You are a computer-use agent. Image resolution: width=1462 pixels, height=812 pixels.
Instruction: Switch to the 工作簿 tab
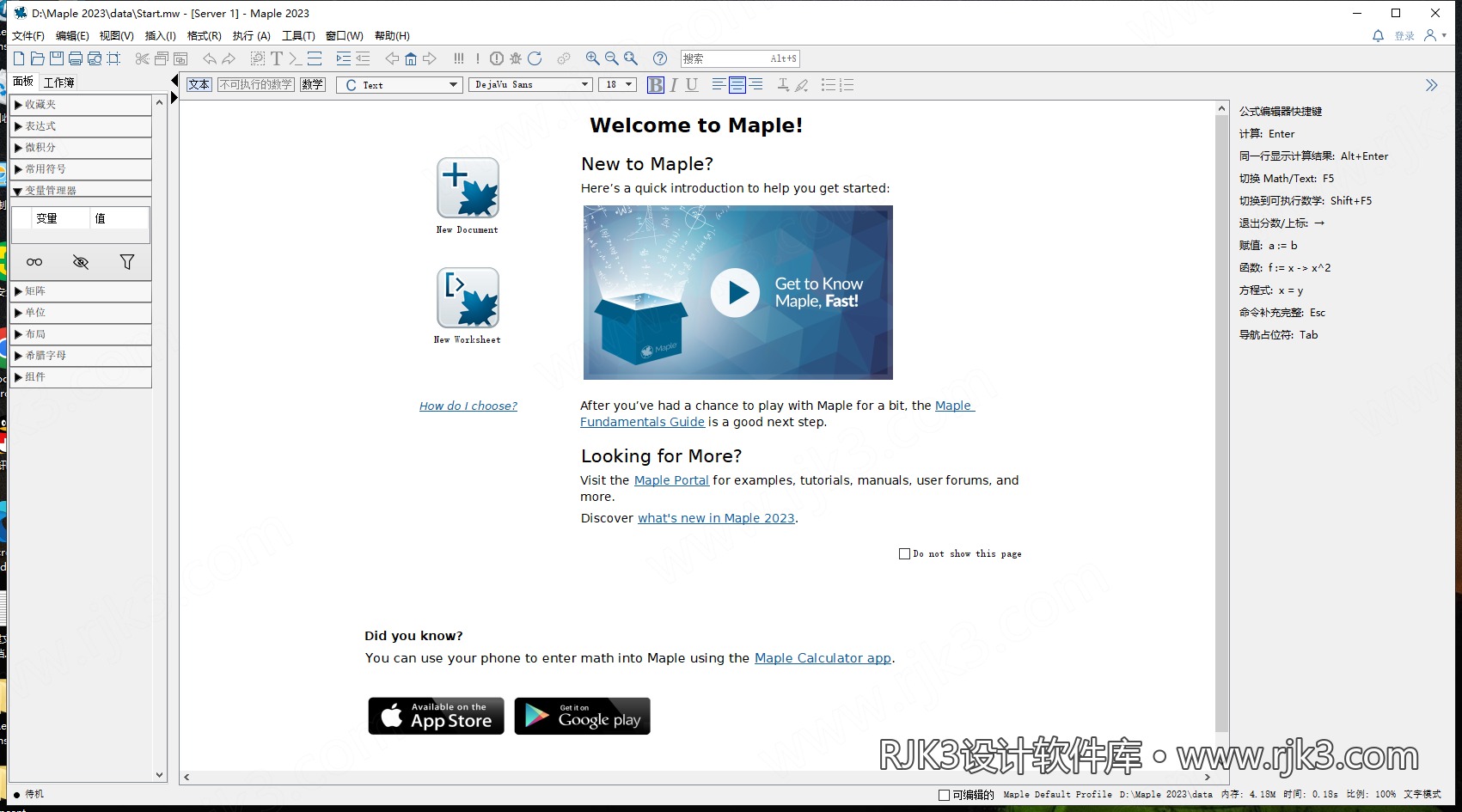click(x=59, y=82)
